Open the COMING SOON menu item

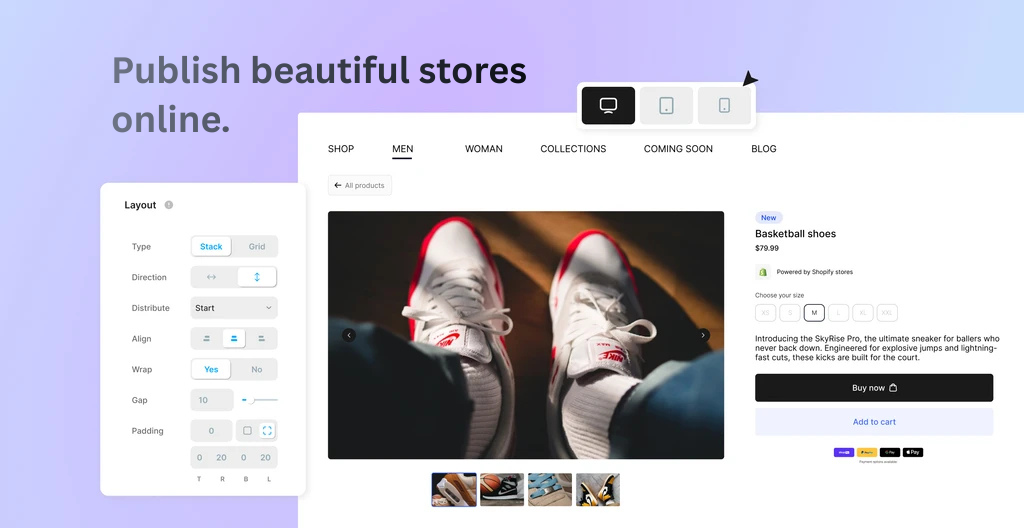click(x=678, y=149)
